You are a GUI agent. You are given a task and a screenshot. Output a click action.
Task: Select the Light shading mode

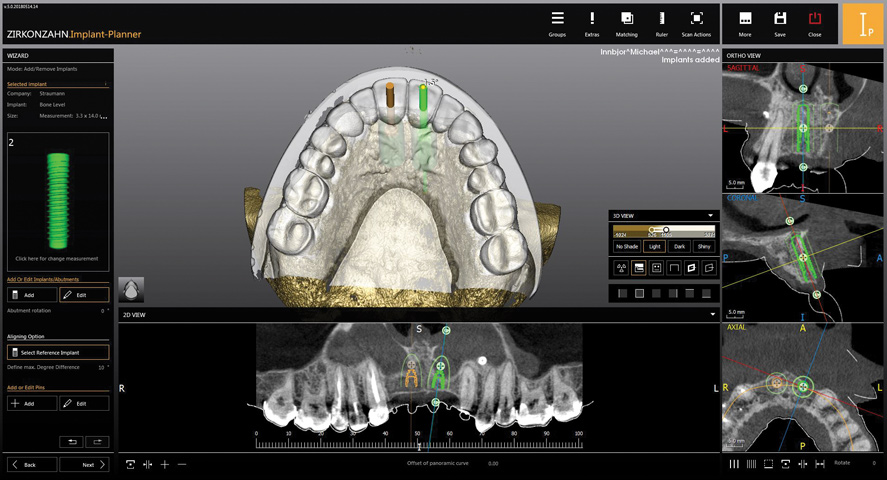654,246
